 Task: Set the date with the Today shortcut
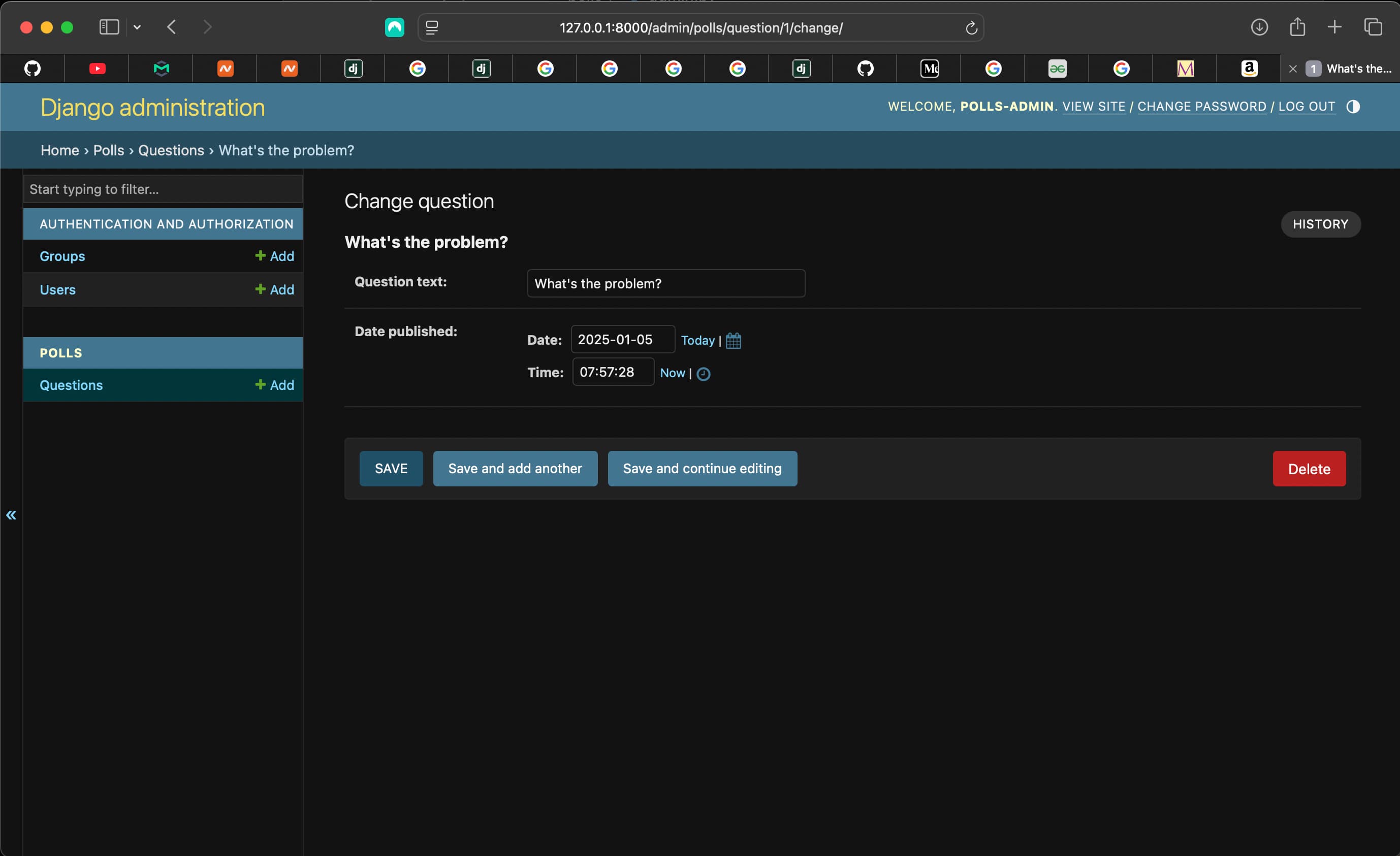coord(698,340)
